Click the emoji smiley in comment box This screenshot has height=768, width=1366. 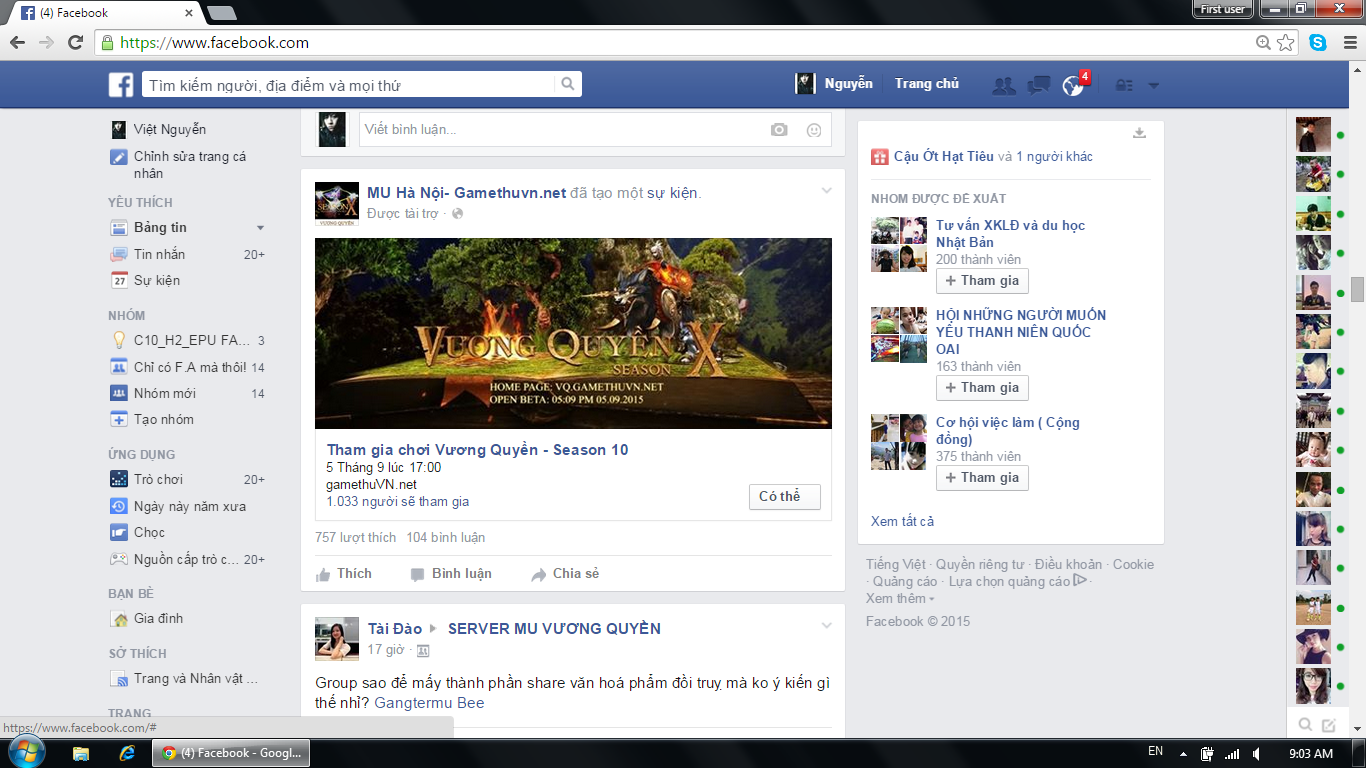[813, 130]
